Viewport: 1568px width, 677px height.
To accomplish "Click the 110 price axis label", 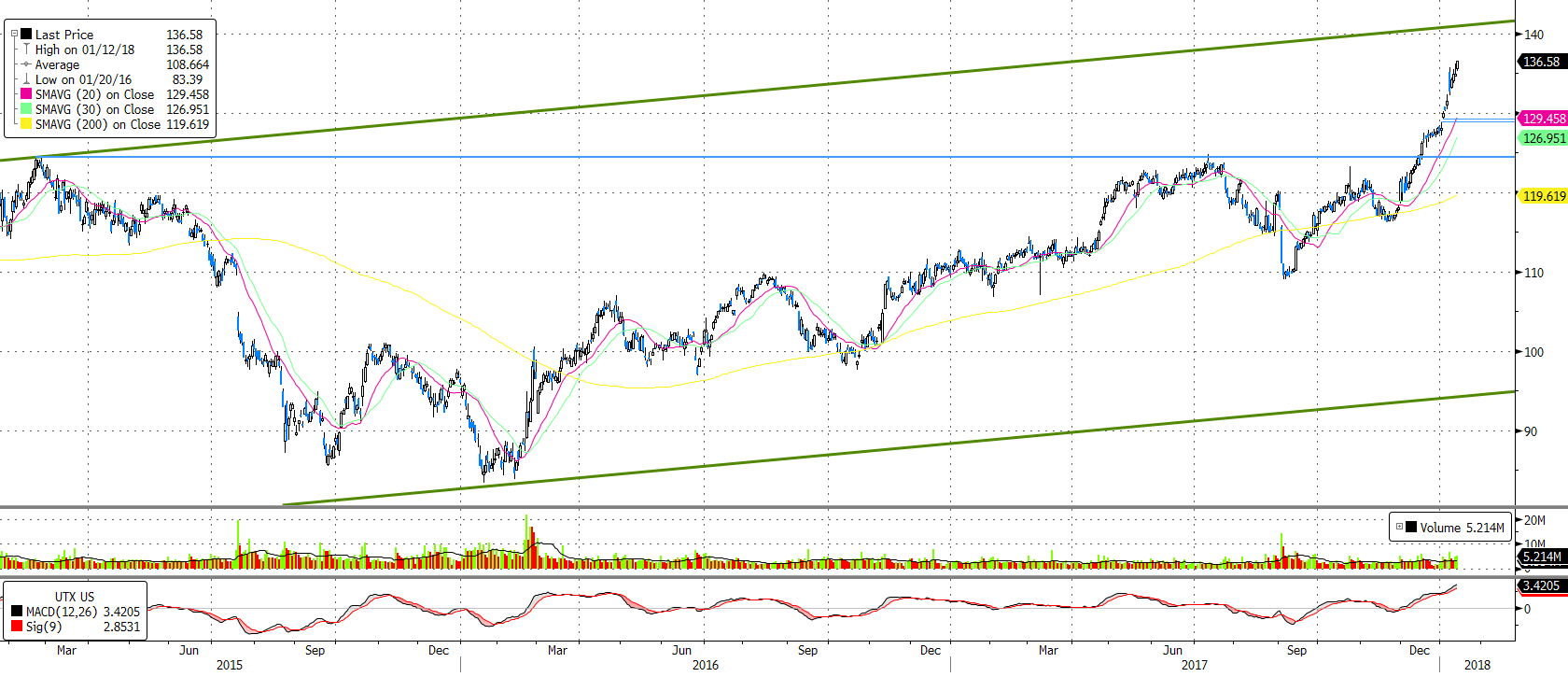I will [1534, 273].
